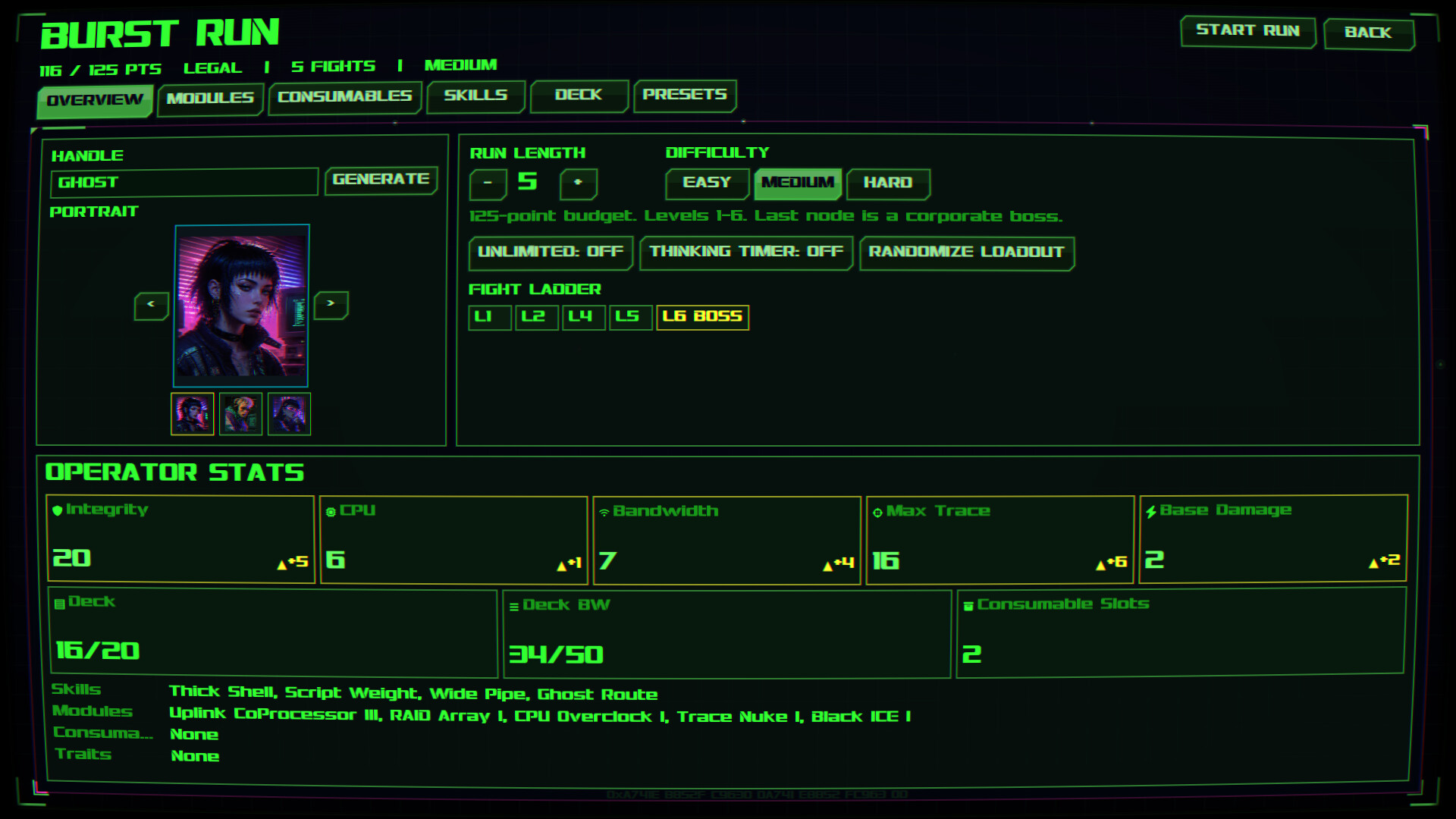The width and height of the screenshot is (1456, 819).
Task: Toggle Unlimited mode on
Action: coord(551,253)
